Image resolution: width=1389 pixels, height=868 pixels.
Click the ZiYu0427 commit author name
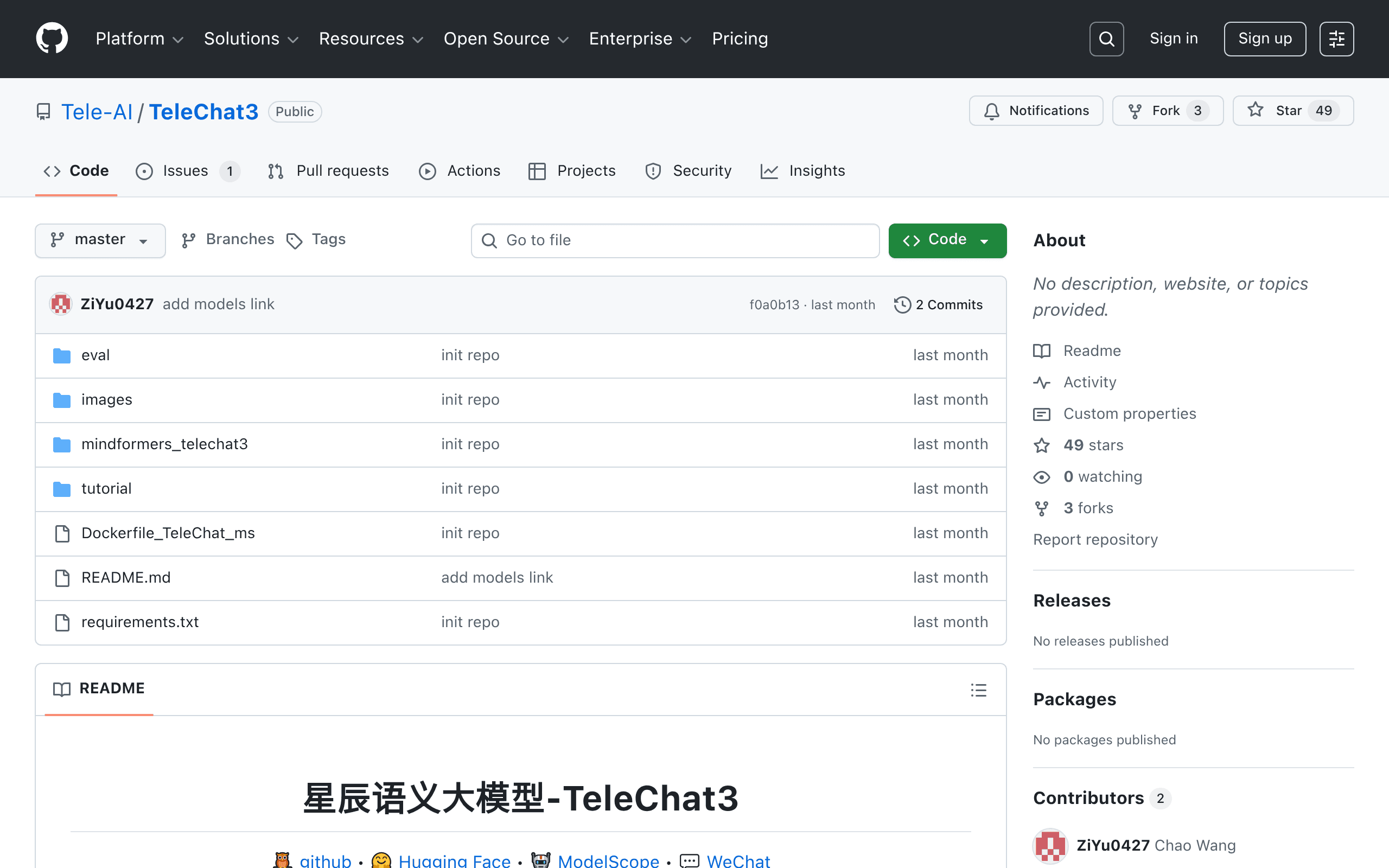[x=117, y=304]
